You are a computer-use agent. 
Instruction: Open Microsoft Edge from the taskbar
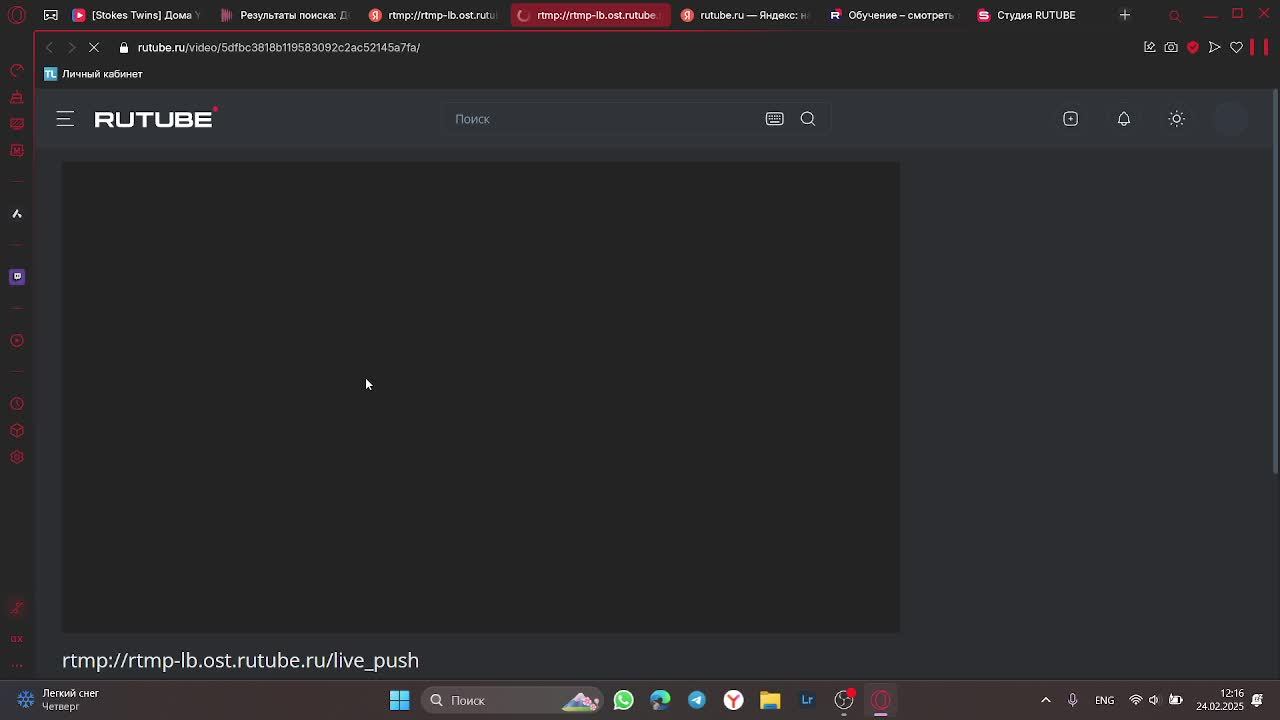pos(660,700)
